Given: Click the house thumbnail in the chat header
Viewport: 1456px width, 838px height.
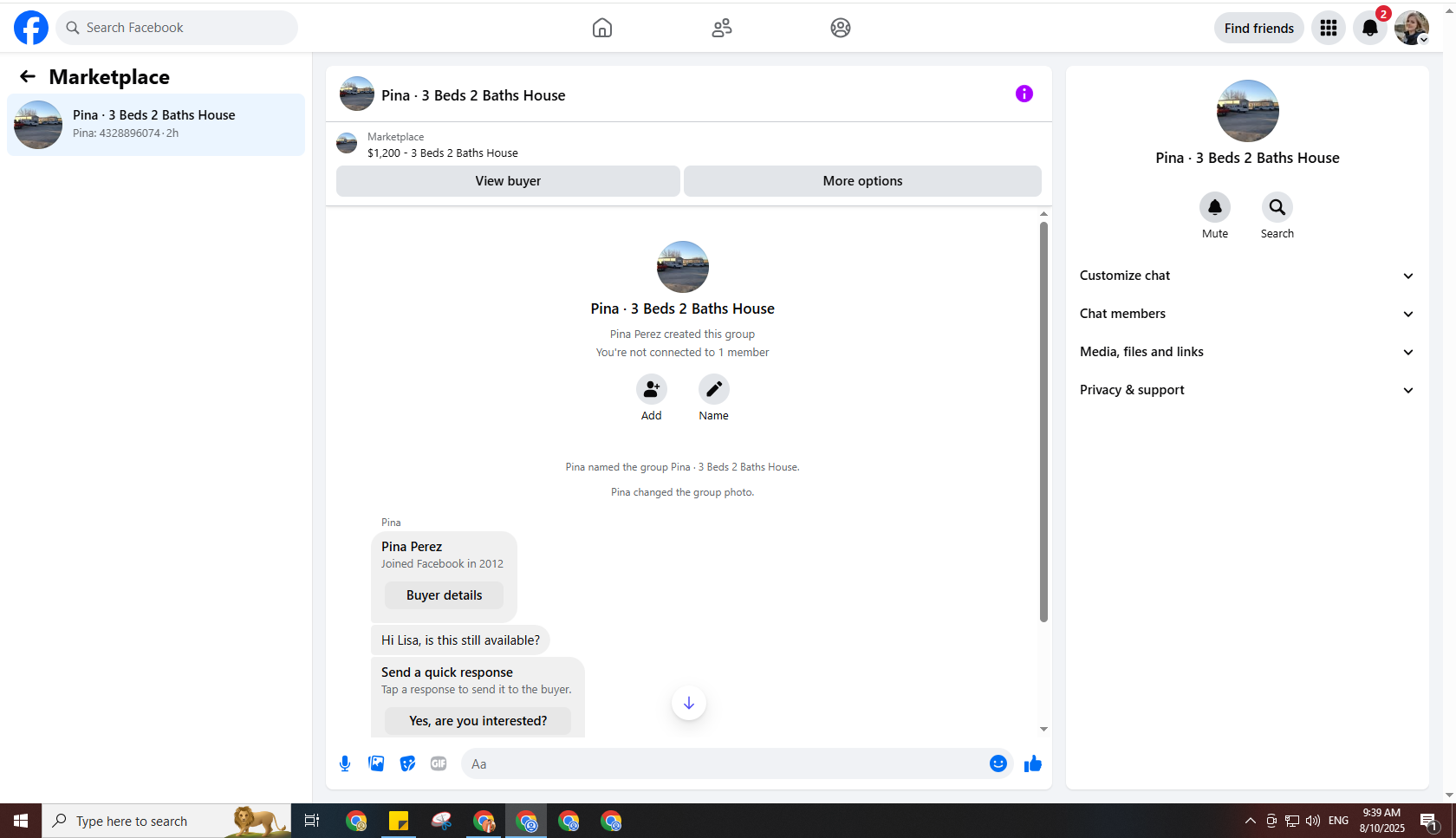Looking at the screenshot, I should (357, 94).
